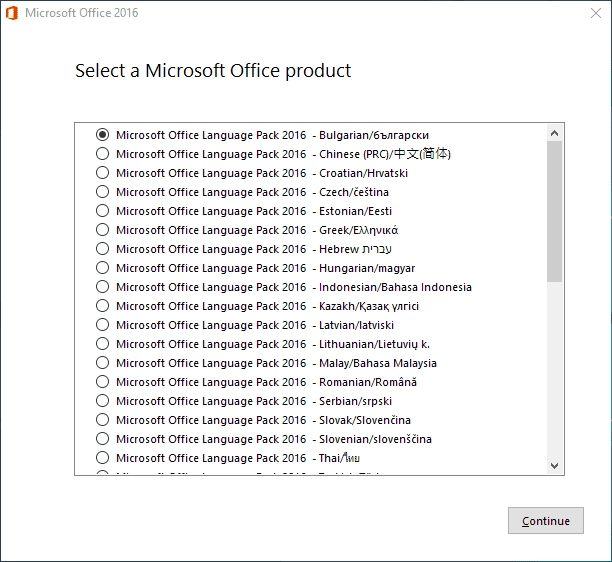This screenshot has height=562, width=612.
Task: Select the Kazakh language pack radio button
Action: pyautogui.click(x=102, y=306)
